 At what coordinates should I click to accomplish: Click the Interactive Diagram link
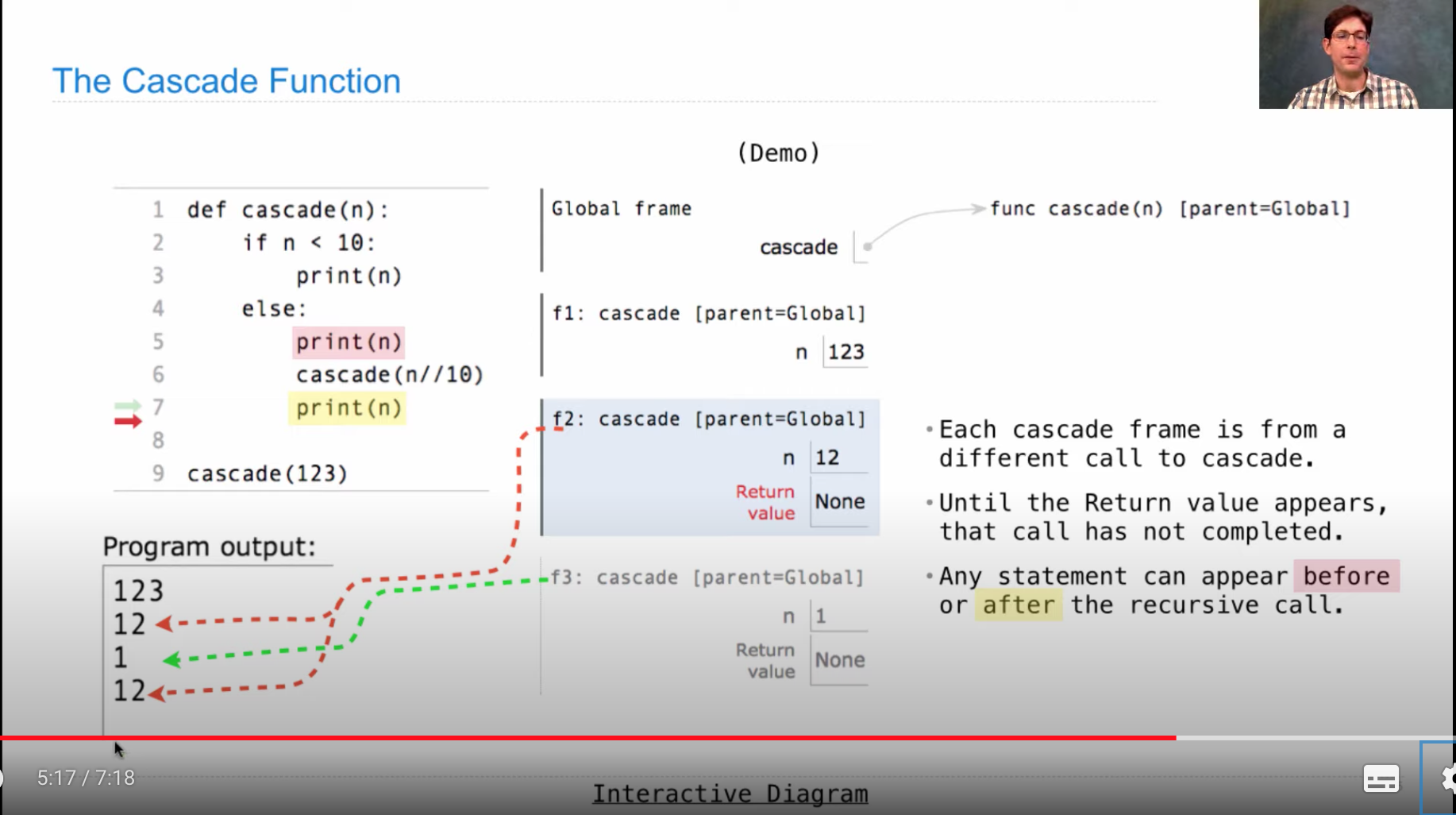click(730, 794)
